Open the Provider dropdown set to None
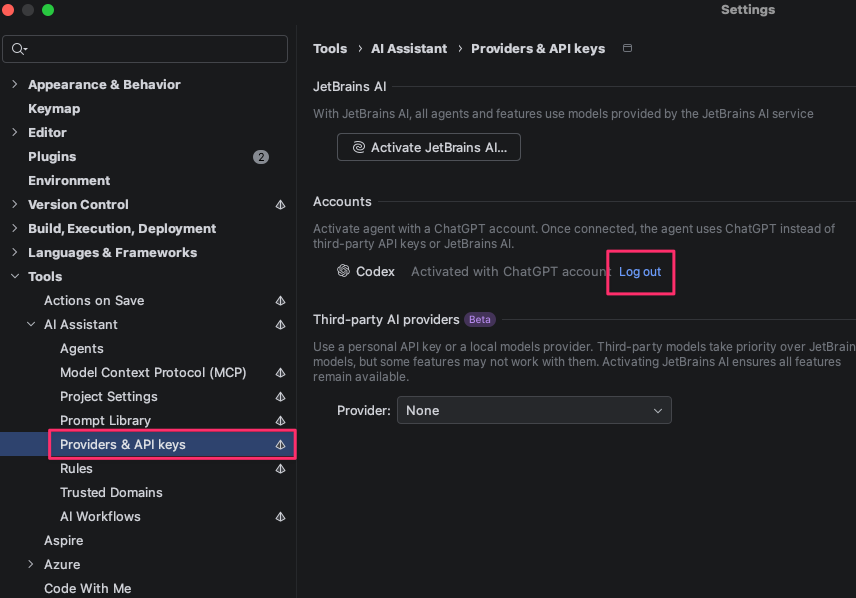Image resolution: width=856 pixels, height=598 pixels. pos(534,410)
